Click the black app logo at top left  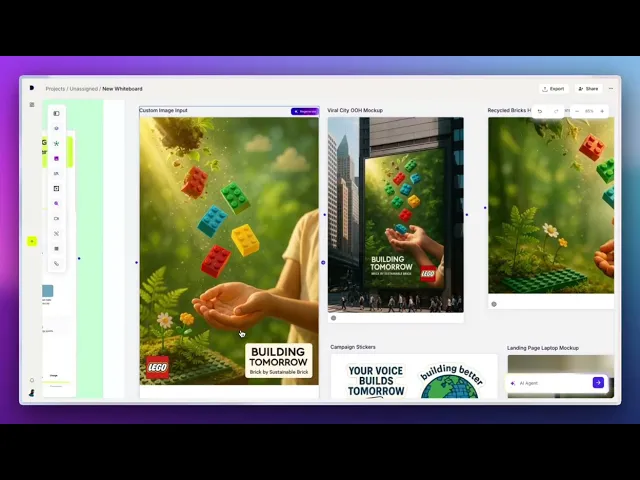pos(32,88)
